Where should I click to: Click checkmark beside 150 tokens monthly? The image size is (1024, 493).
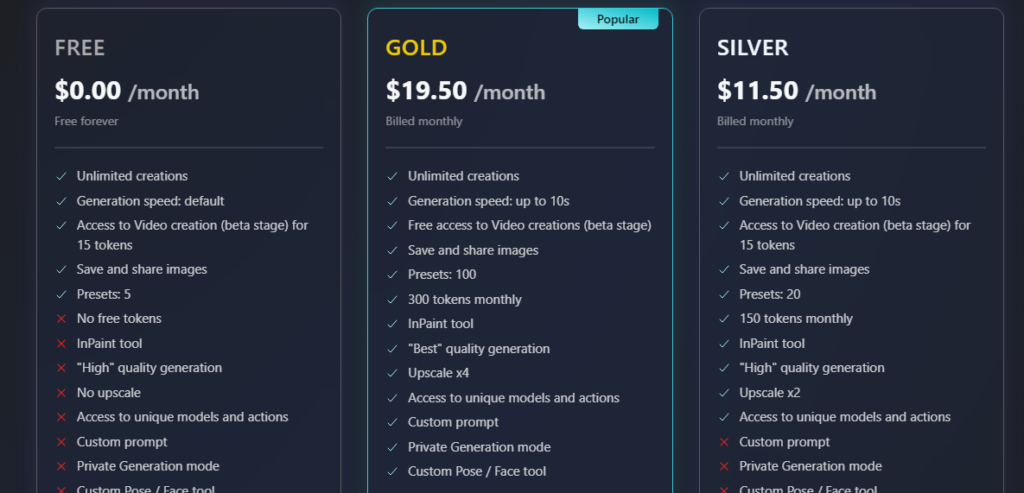[x=724, y=319]
